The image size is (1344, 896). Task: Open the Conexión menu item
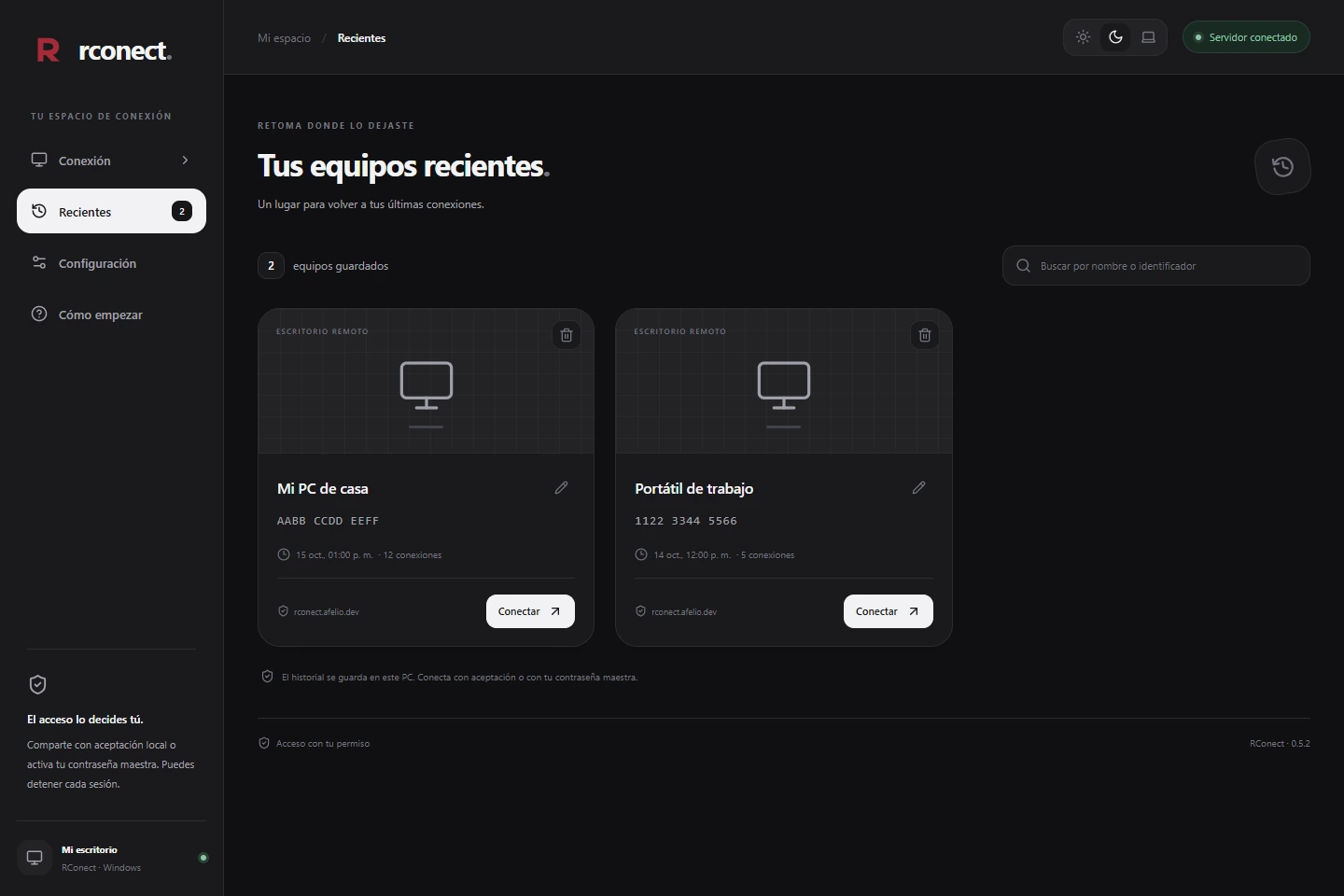[111, 161]
